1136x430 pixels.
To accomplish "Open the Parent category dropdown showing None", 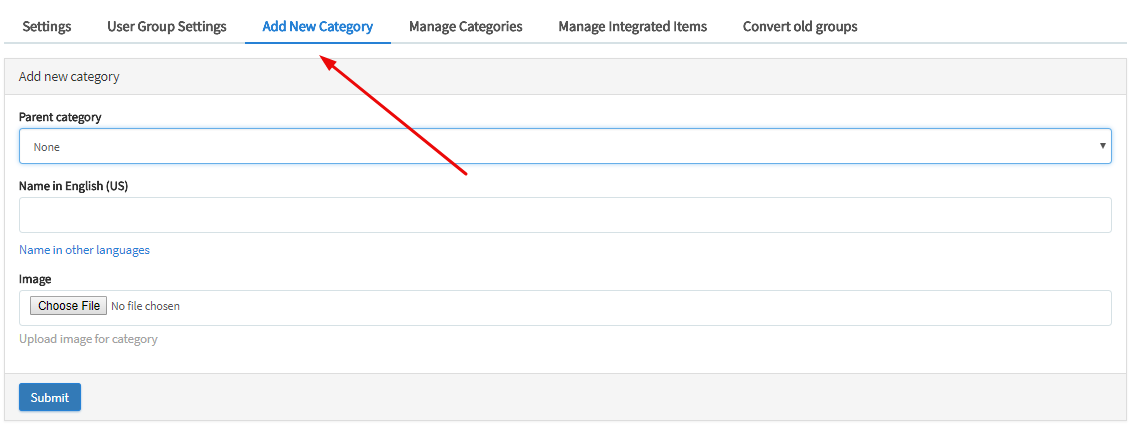I will click(x=560, y=146).
